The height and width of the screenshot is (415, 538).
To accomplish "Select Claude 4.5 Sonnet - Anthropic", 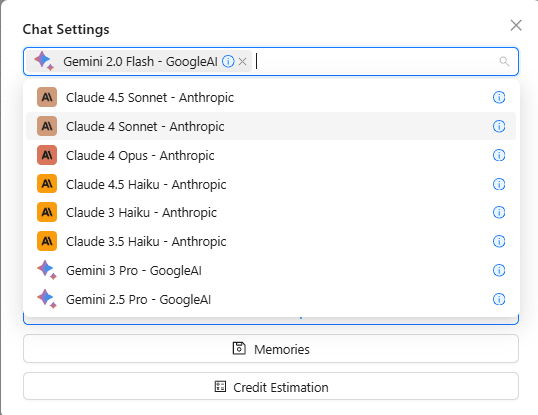I will (x=271, y=97).
